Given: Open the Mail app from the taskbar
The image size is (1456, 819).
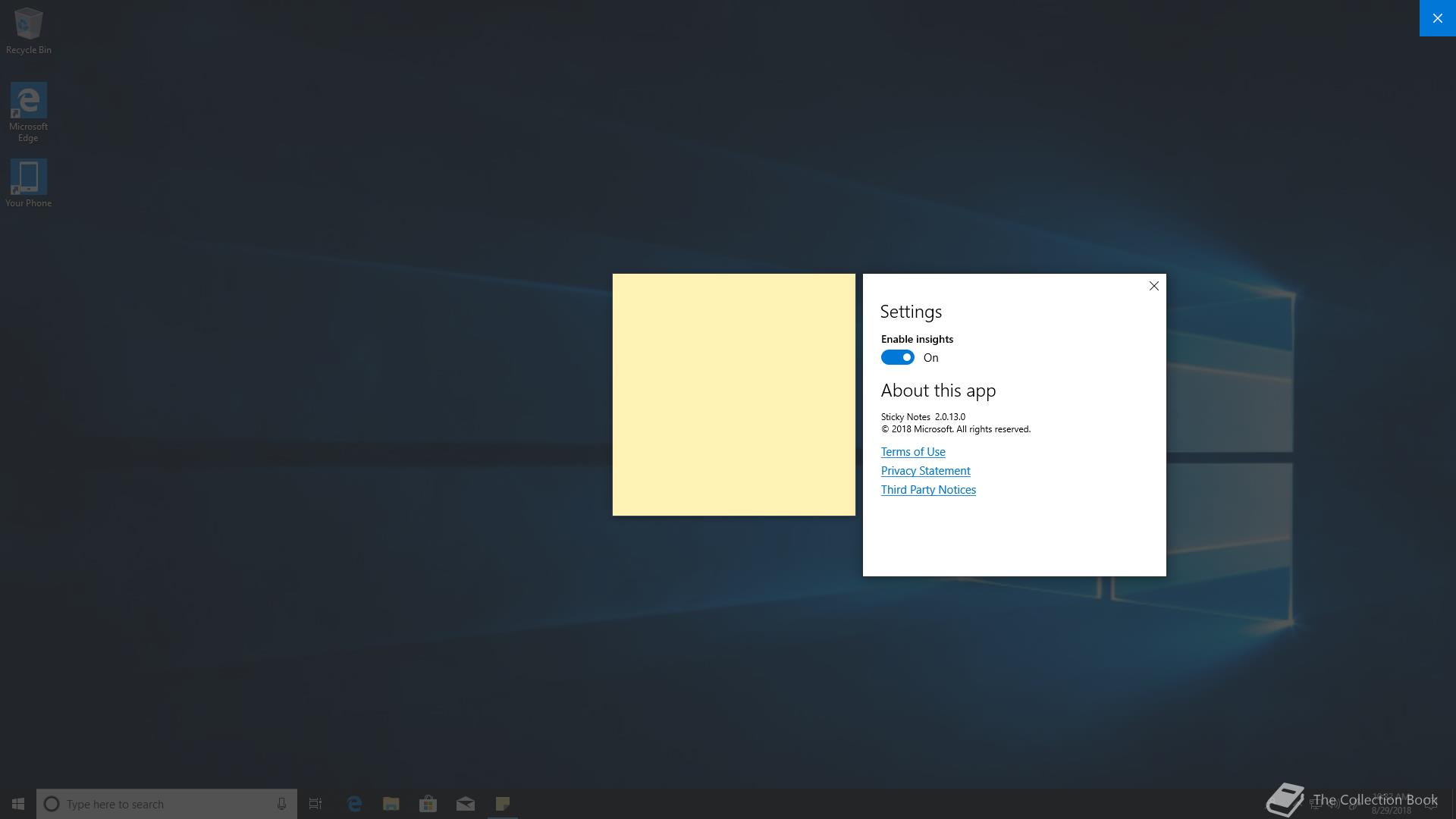Looking at the screenshot, I should click(x=466, y=804).
